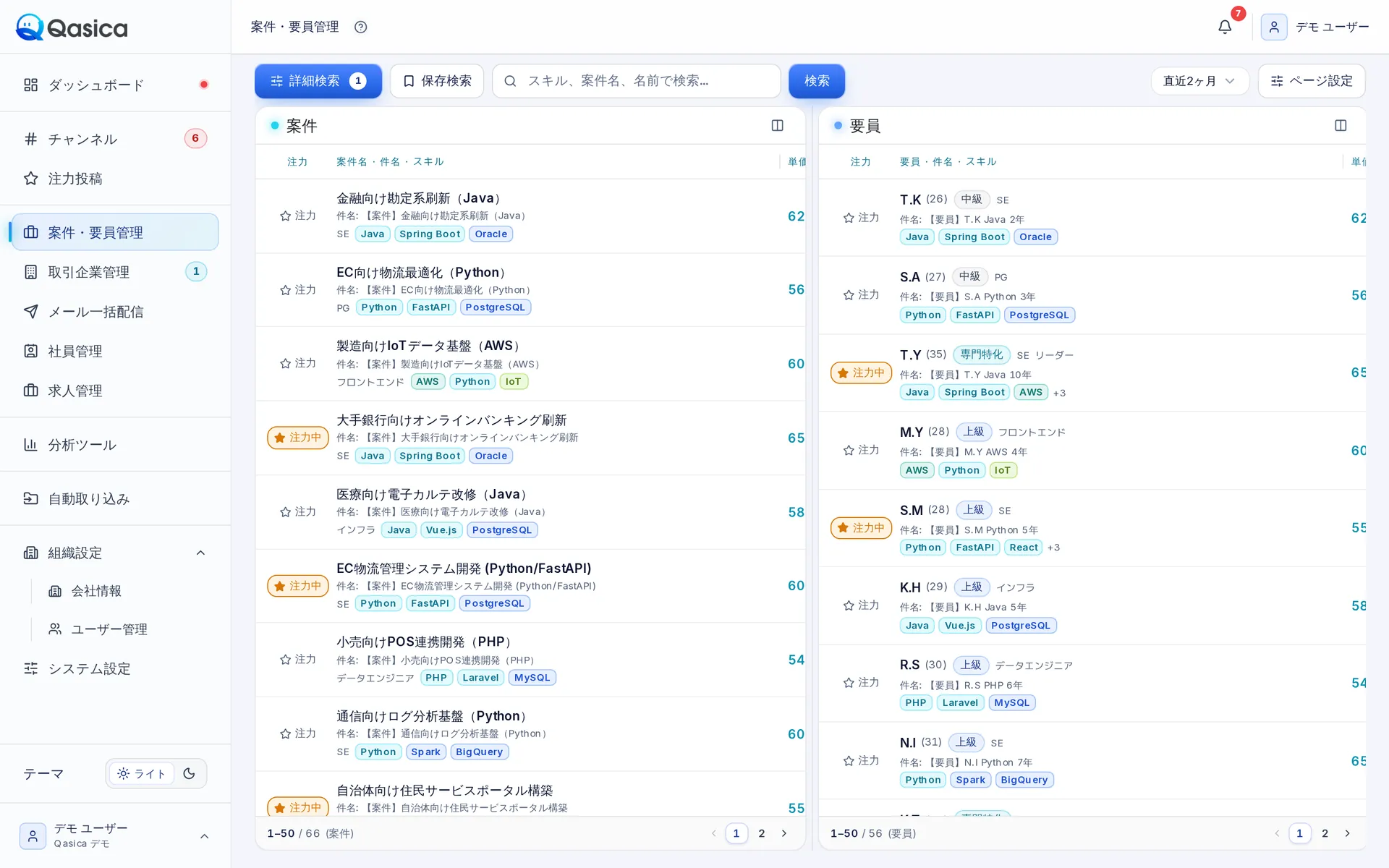Image resolution: width=1389 pixels, height=868 pixels.
Task: Switch to dark theme moon icon
Action: point(190,773)
